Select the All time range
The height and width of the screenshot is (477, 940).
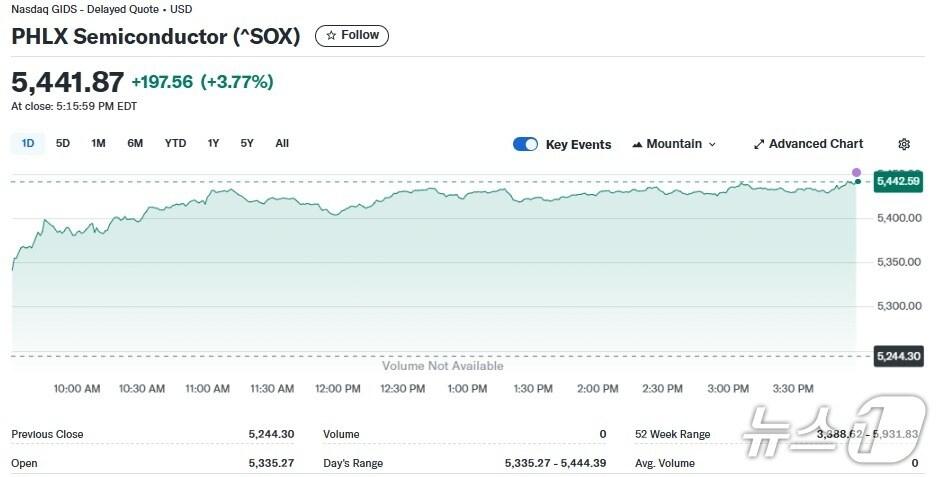click(282, 143)
